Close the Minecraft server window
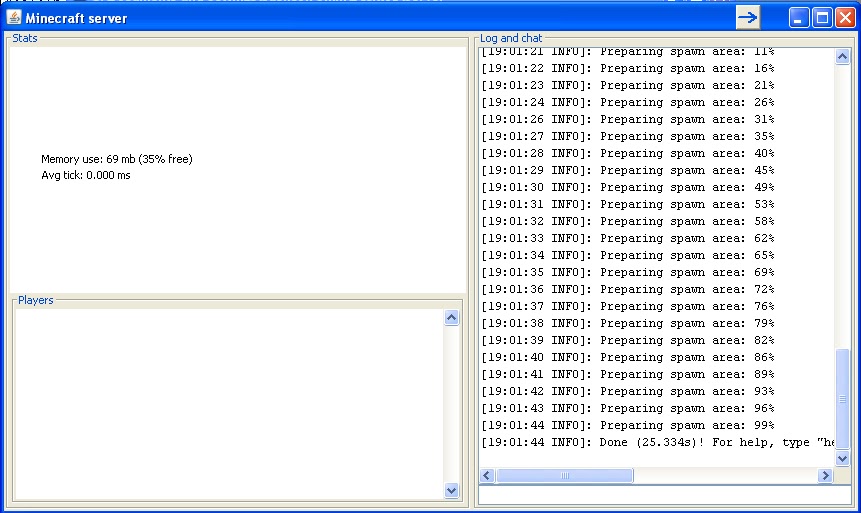The width and height of the screenshot is (861, 513). coord(846,18)
